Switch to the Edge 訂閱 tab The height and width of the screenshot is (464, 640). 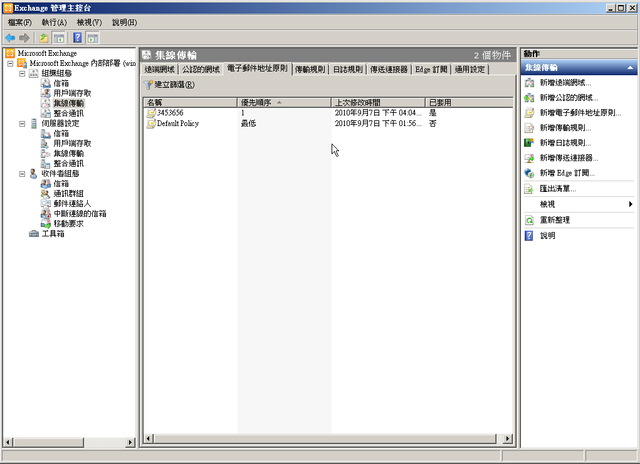431,69
